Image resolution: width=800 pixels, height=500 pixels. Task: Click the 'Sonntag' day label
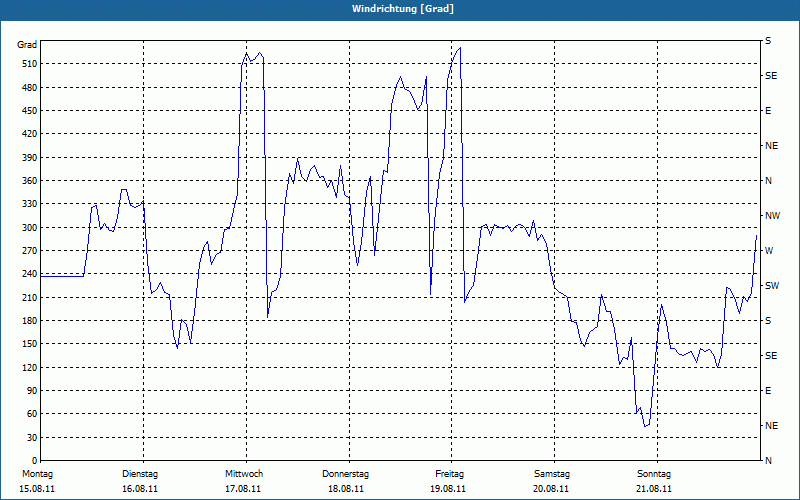(x=654, y=474)
